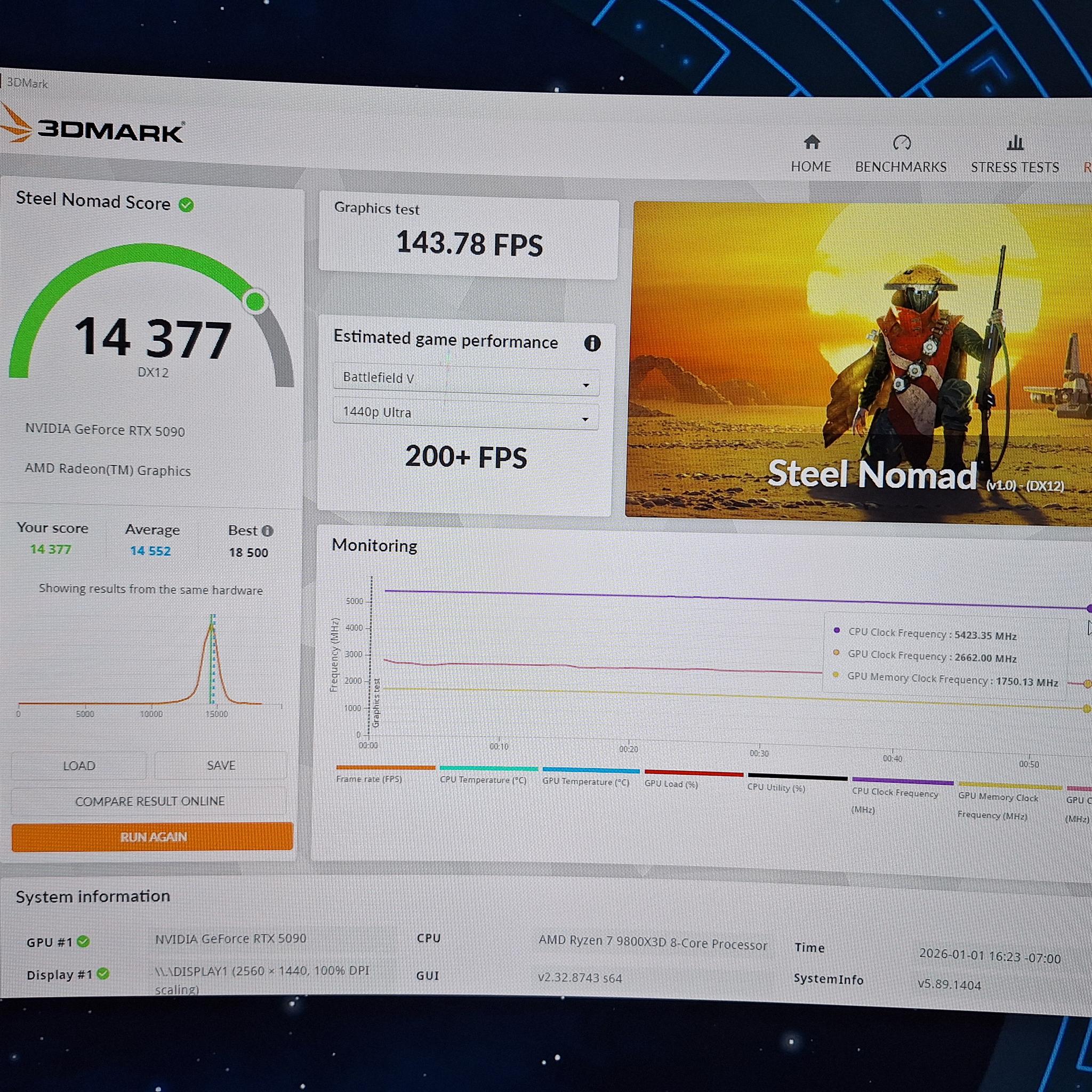This screenshot has width=1092, height=1092.
Task: Toggle the CPU Utility (%) series legend
Action: tap(797, 782)
